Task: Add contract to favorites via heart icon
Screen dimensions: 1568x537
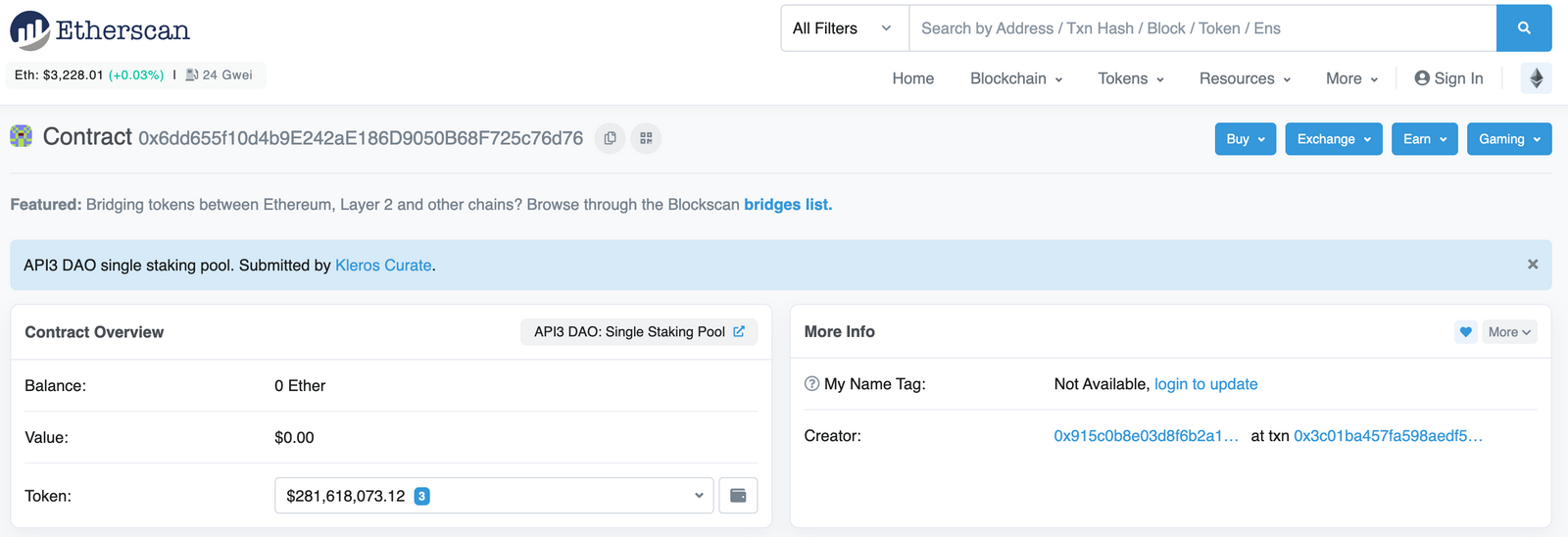Action: pos(1465,332)
